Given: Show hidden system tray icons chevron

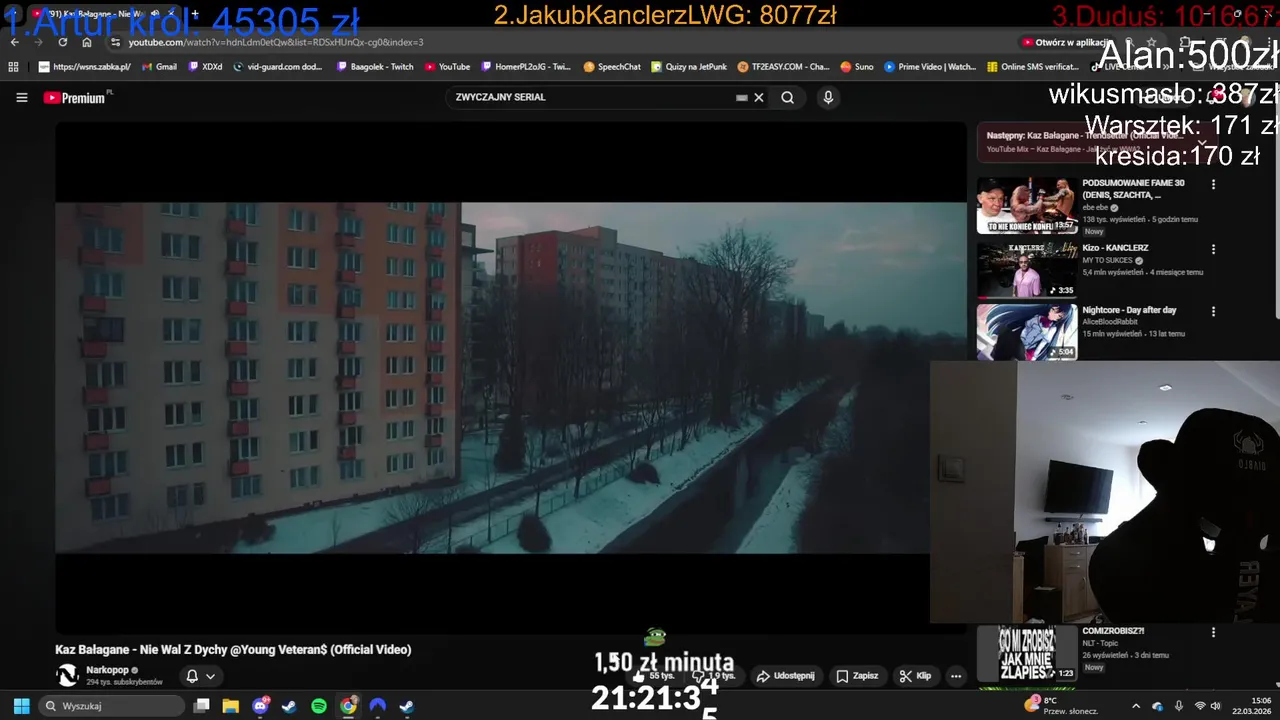Looking at the screenshot, I should [1136, 706].
